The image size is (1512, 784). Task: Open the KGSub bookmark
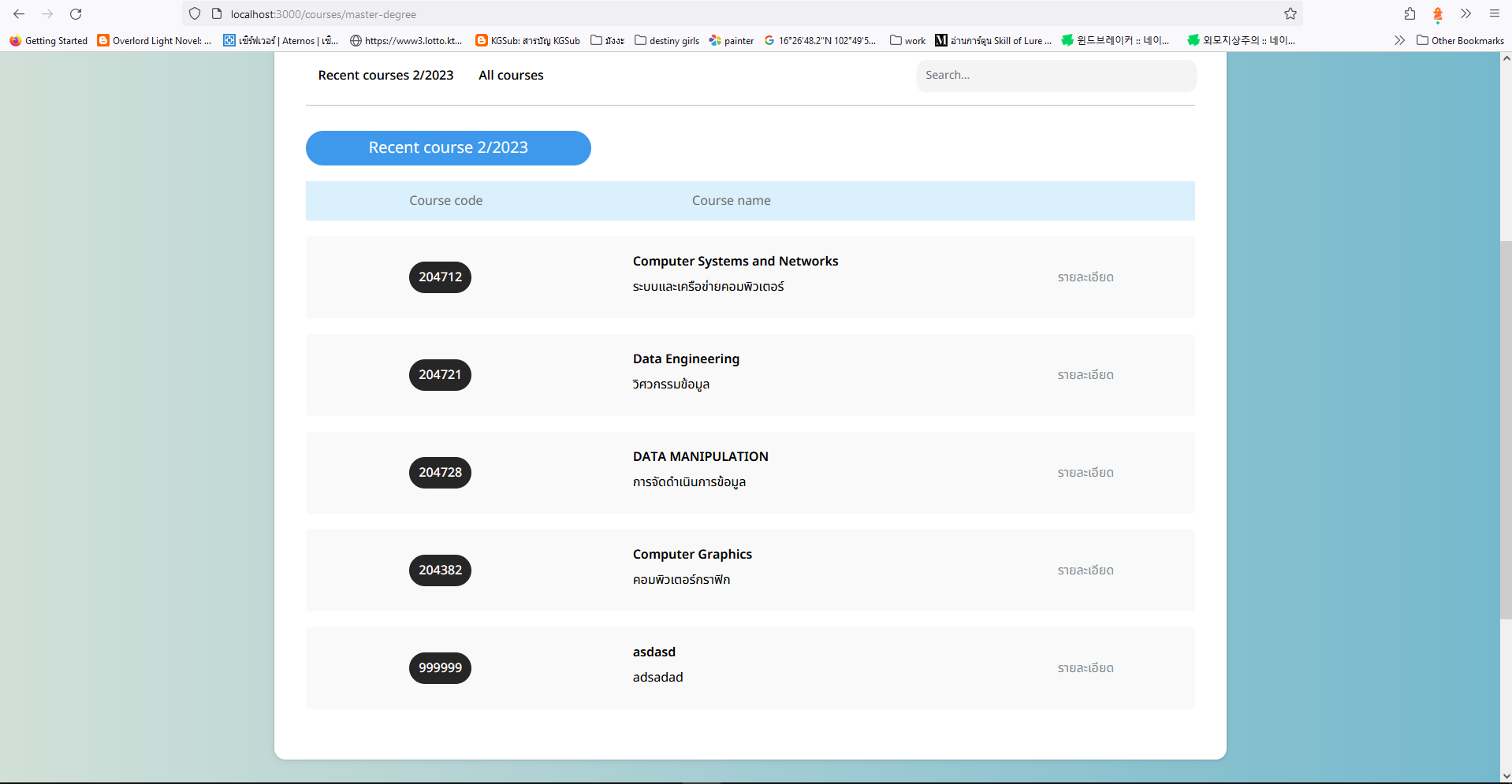coord(527,40)
